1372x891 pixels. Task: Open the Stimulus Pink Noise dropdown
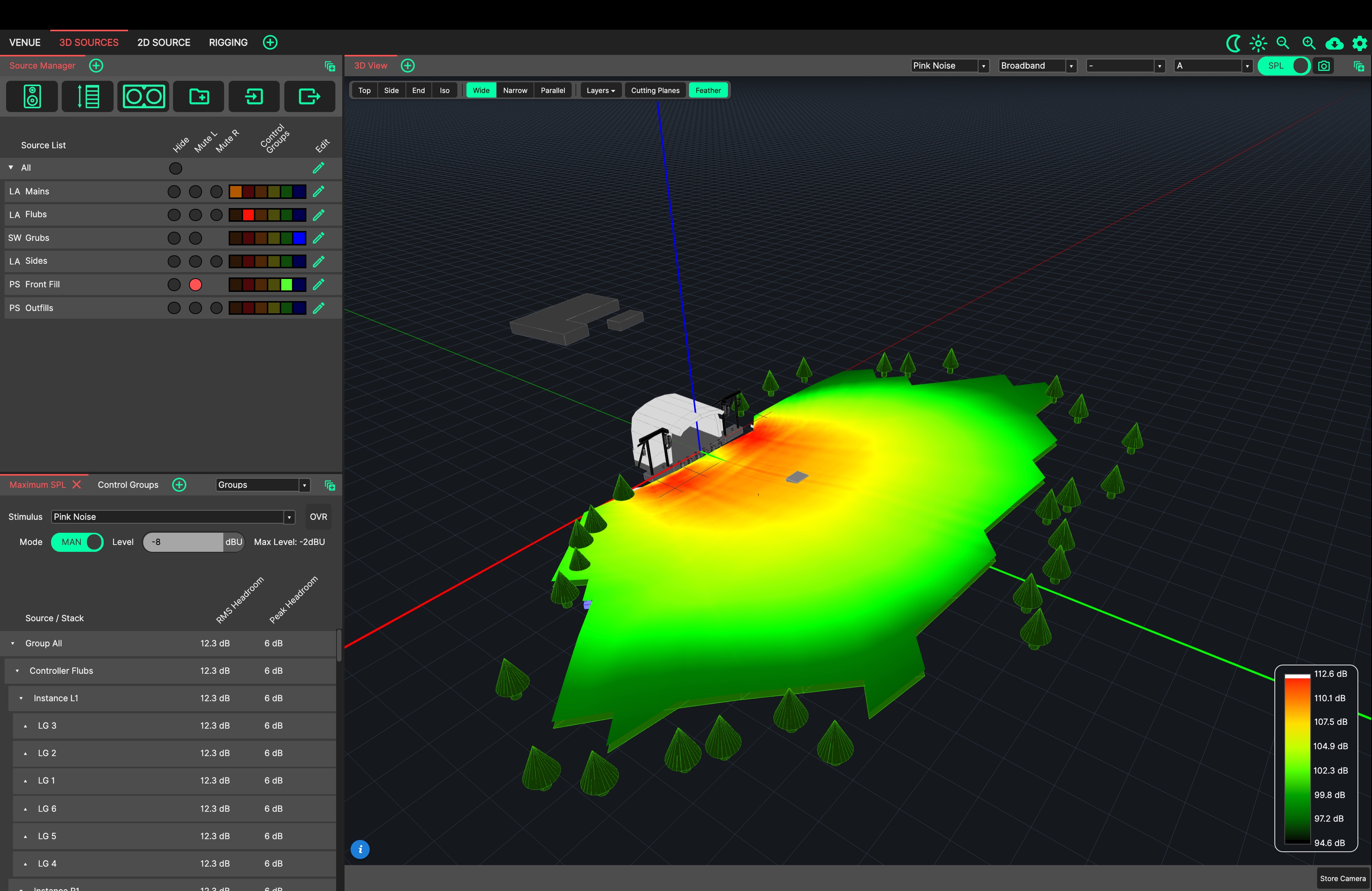173,517
